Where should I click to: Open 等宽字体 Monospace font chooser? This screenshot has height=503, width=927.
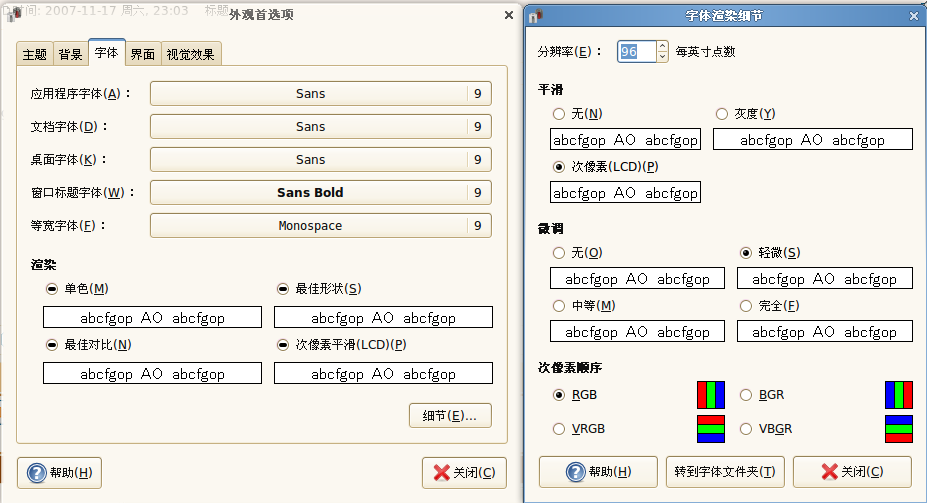click(321, 226)
